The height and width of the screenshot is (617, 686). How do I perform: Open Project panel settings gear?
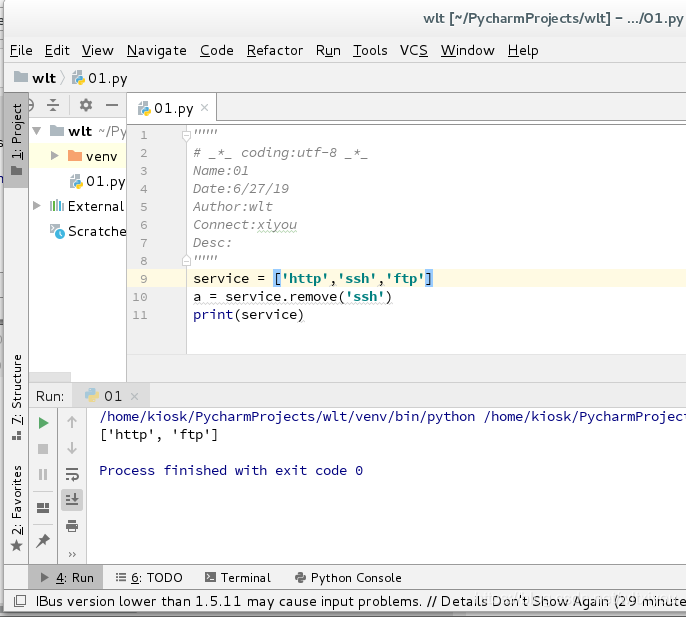pos(86,105)
